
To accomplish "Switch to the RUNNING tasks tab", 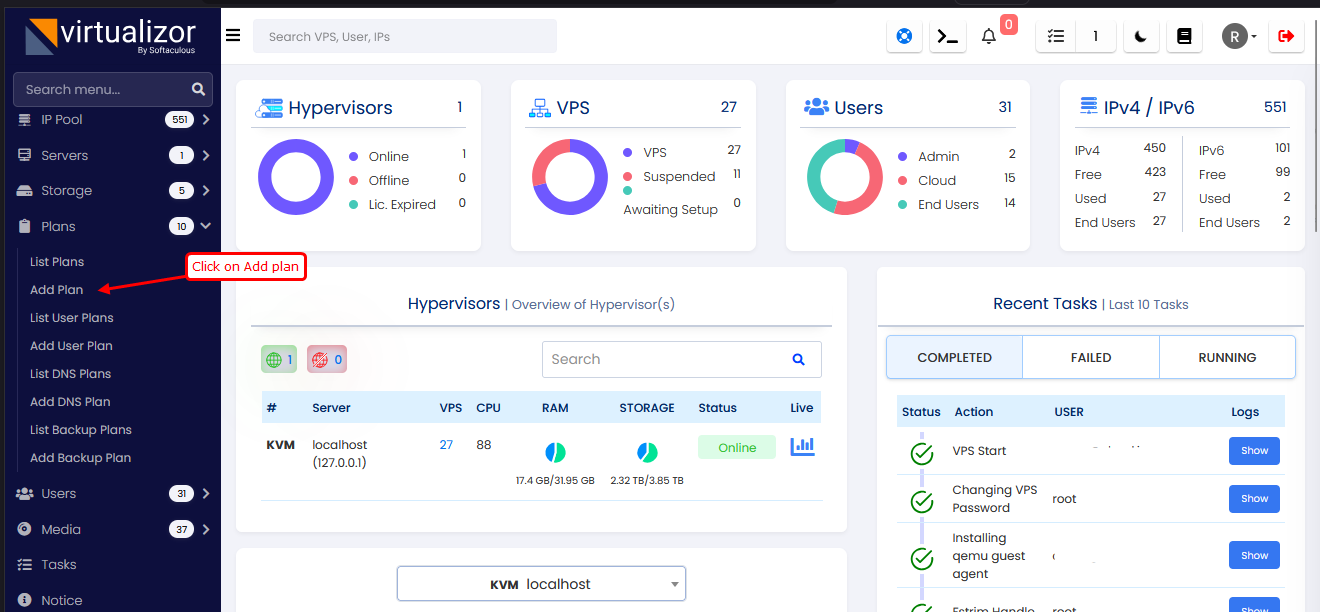I will (x=1226, y=357).
